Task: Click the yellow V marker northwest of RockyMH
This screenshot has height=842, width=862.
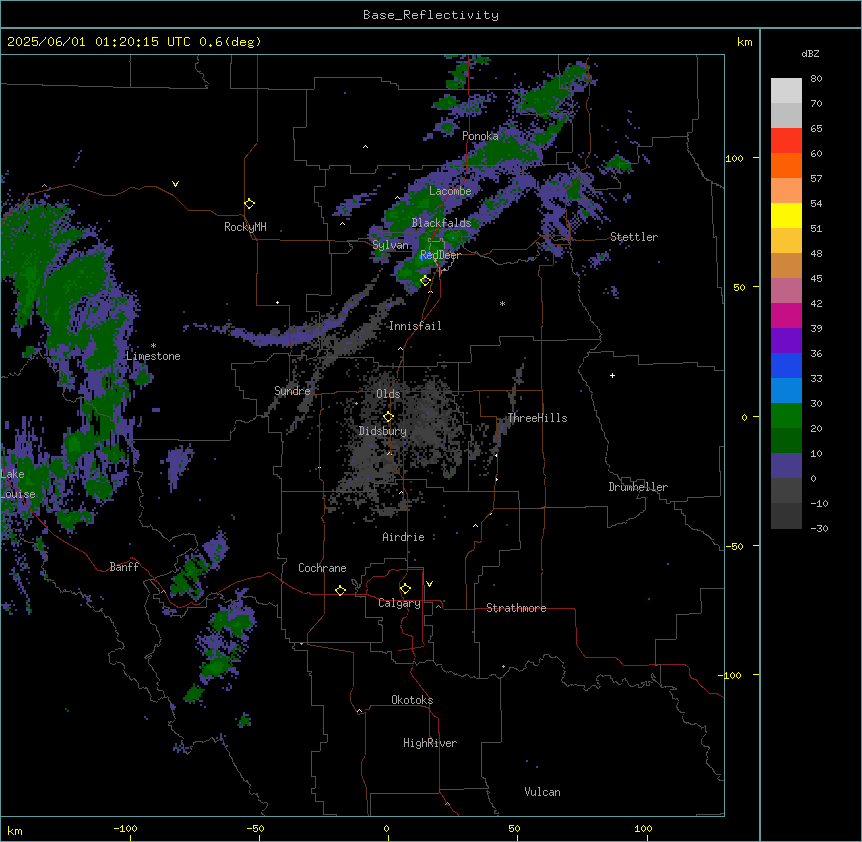Action: click(175, 184)
